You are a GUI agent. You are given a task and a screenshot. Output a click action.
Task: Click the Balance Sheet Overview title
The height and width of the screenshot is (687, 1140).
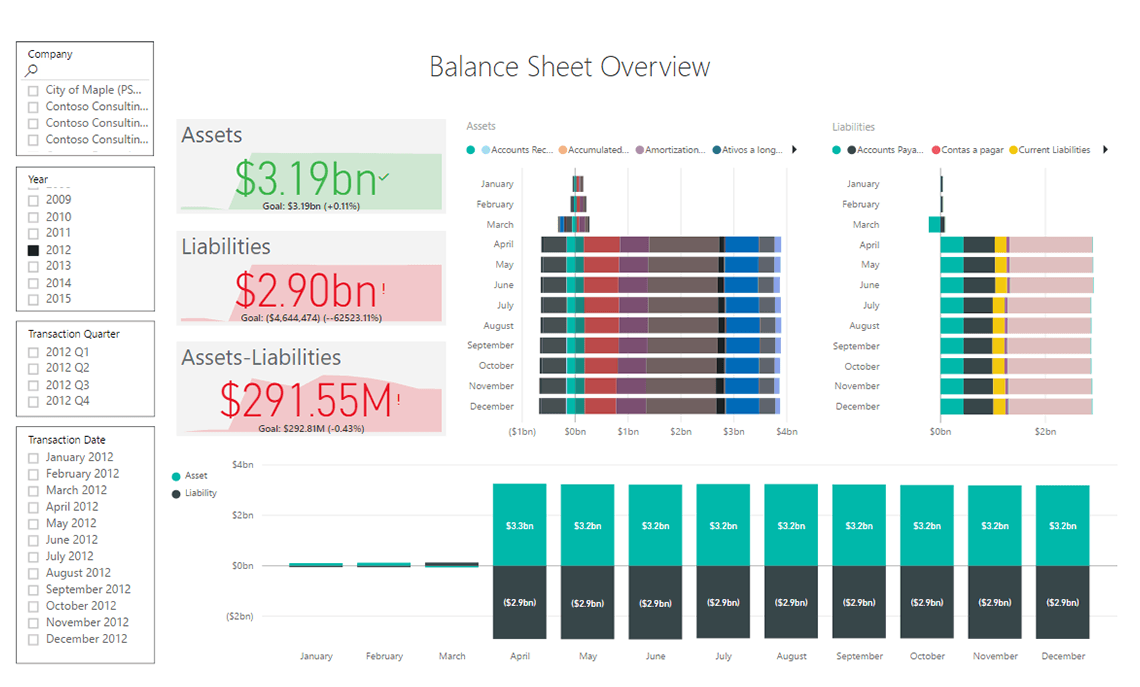(569, 67)
